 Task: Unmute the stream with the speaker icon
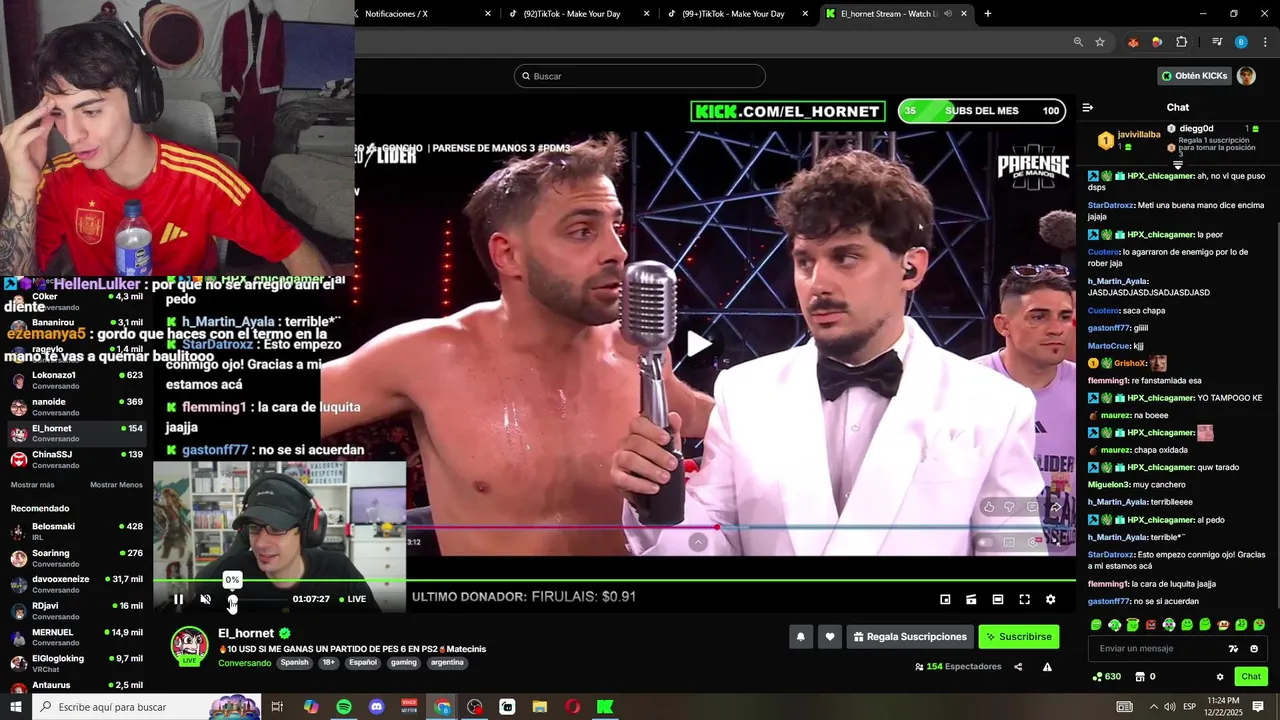coord(206,599)
